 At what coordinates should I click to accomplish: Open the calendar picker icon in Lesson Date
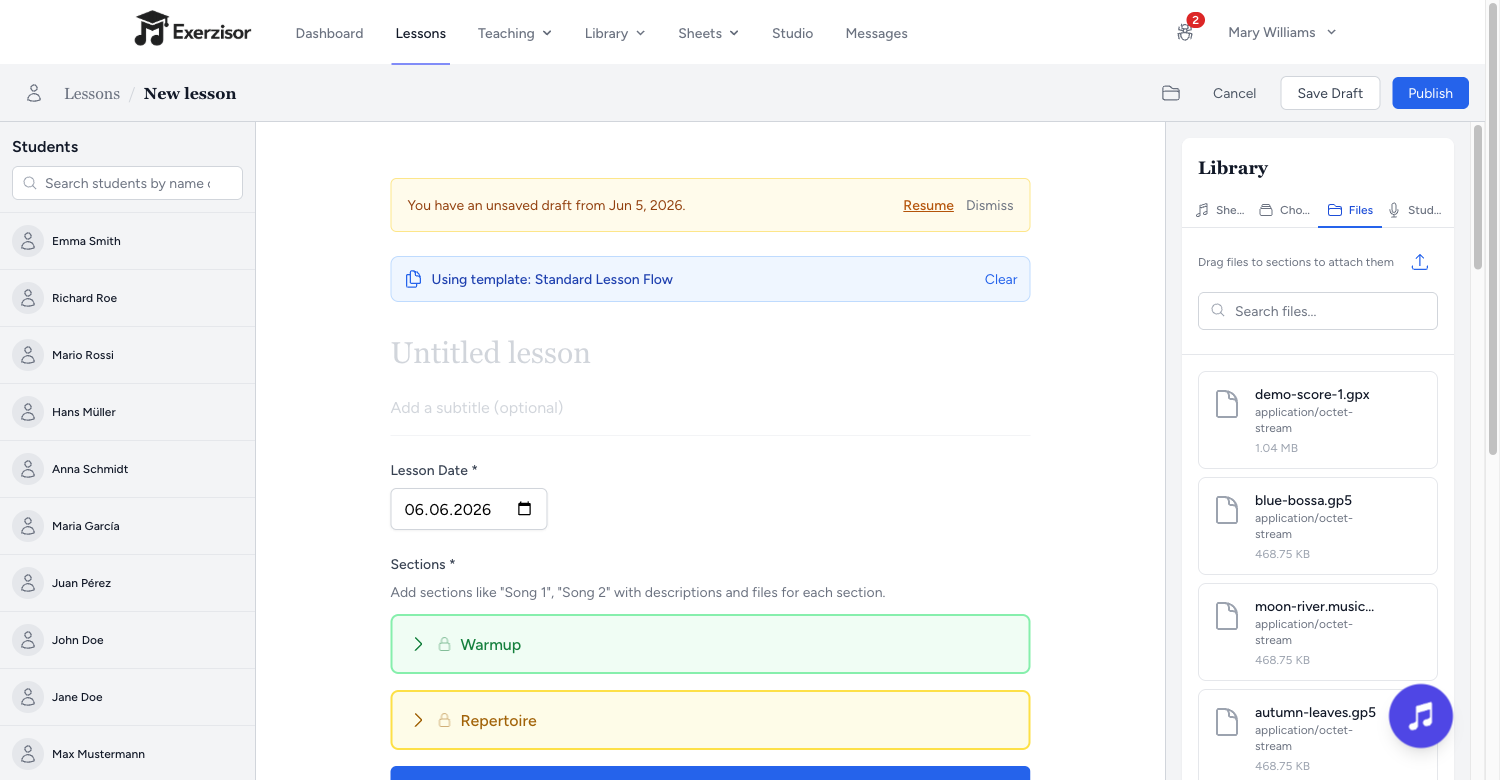(x=525, y=508)
